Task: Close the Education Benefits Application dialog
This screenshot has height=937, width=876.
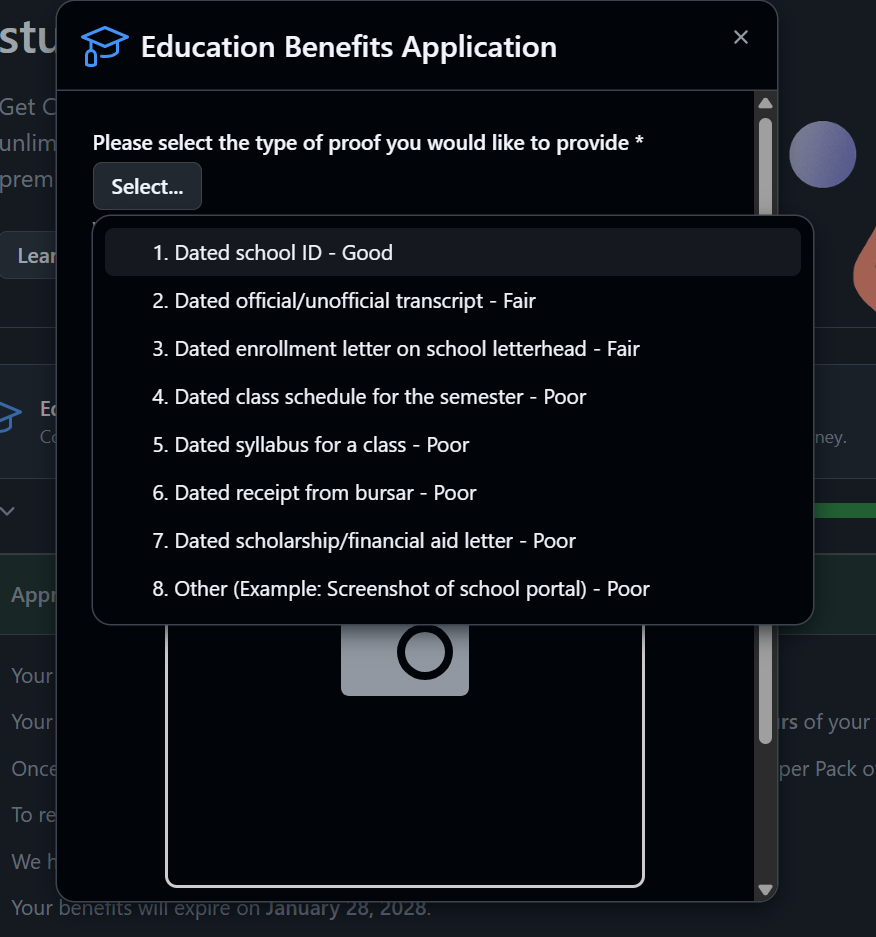Action: [x=741, y=37]
